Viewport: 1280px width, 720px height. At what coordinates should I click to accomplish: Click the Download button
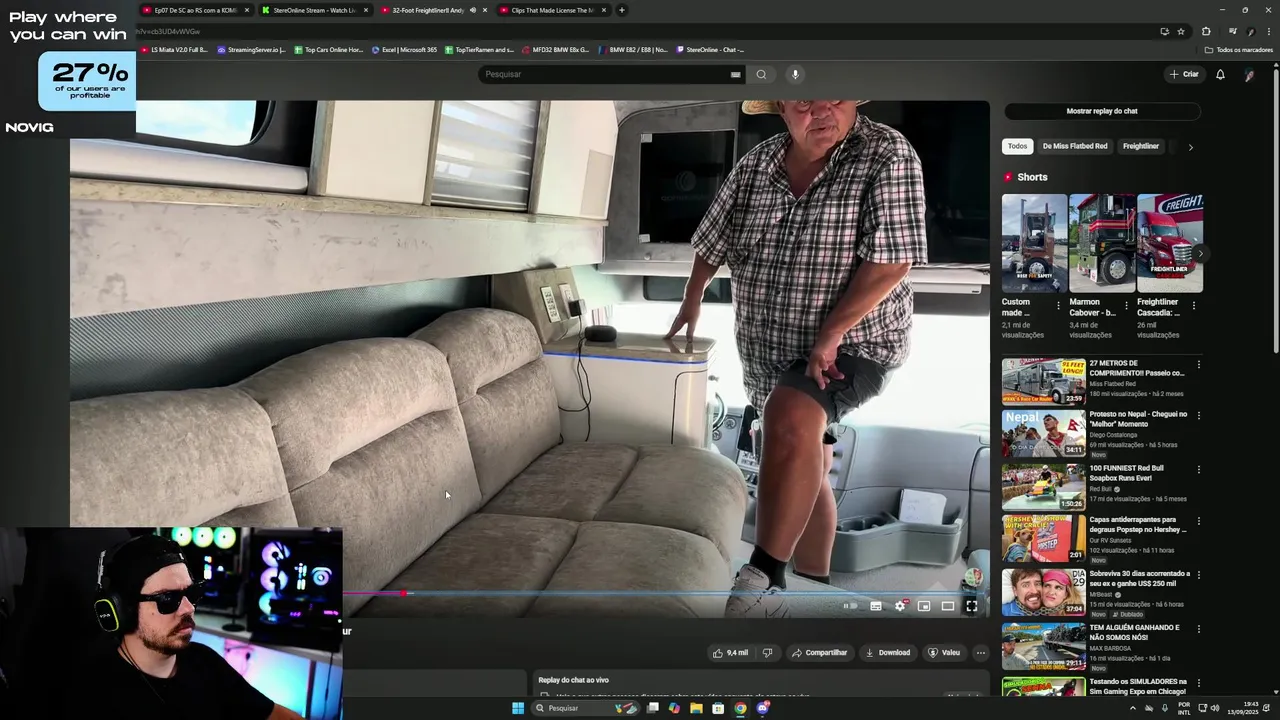[888, 653]
